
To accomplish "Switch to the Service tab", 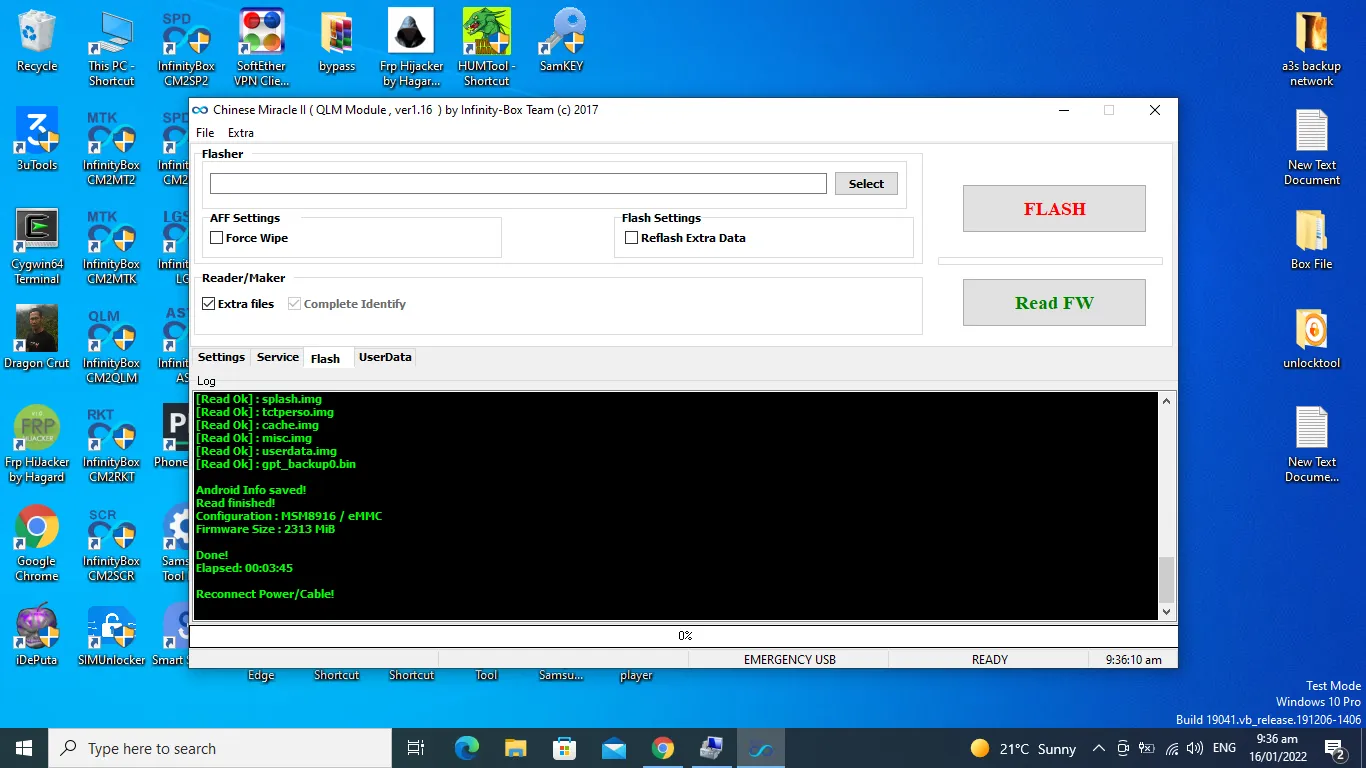I will click(x=278, y=357).
